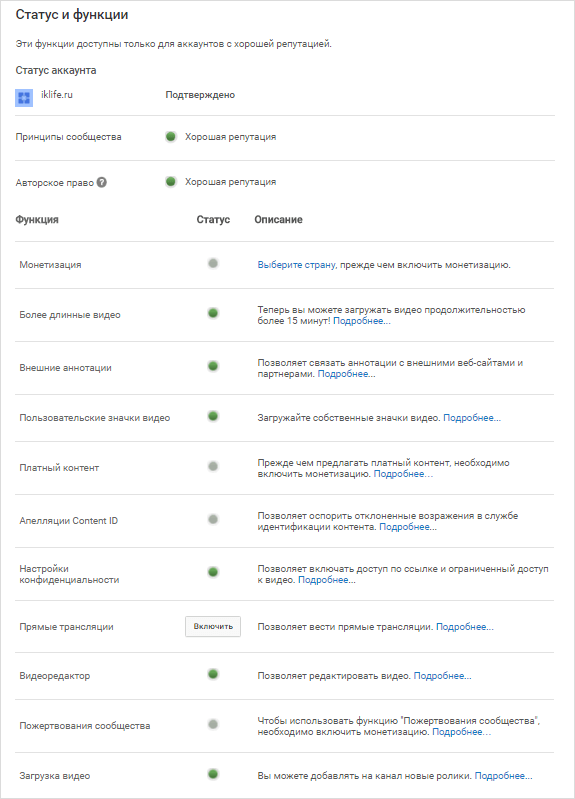Open Подробнее link for Content ID appeals
Screen dimensions: 575x799
(408, 527)
